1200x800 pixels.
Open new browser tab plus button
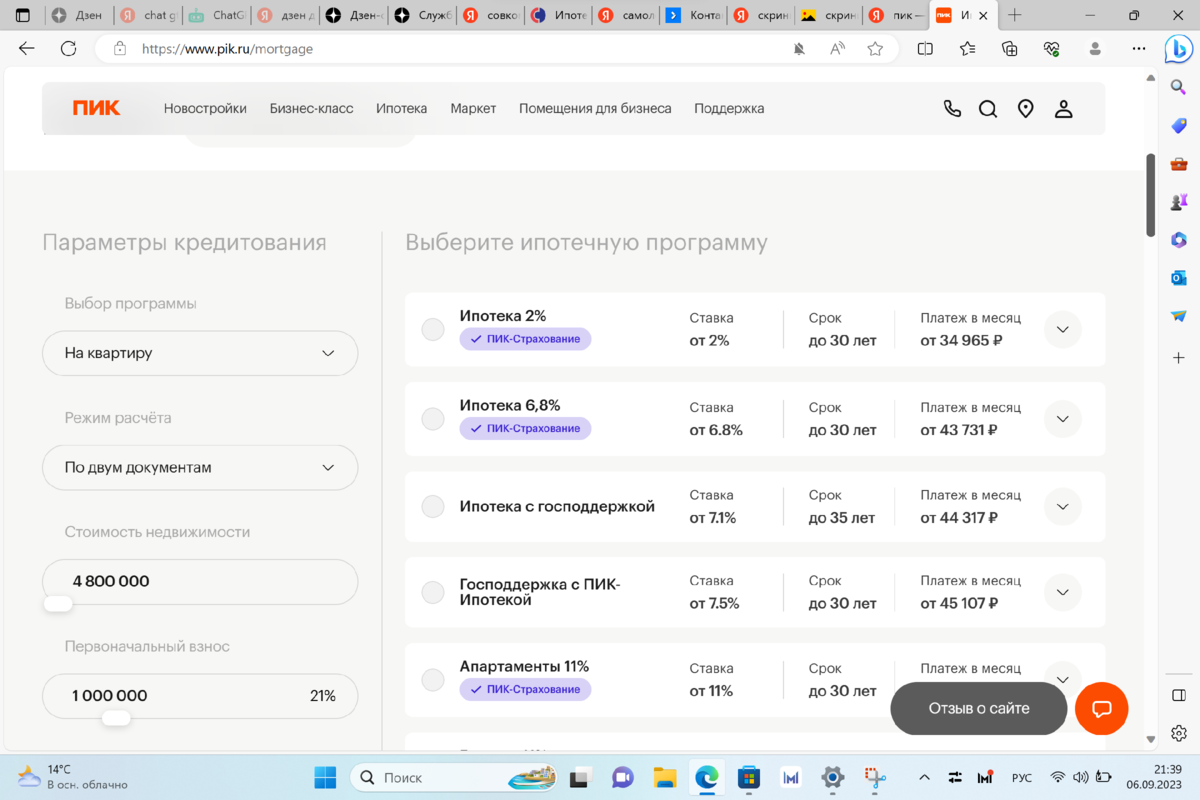[1015, 15]
